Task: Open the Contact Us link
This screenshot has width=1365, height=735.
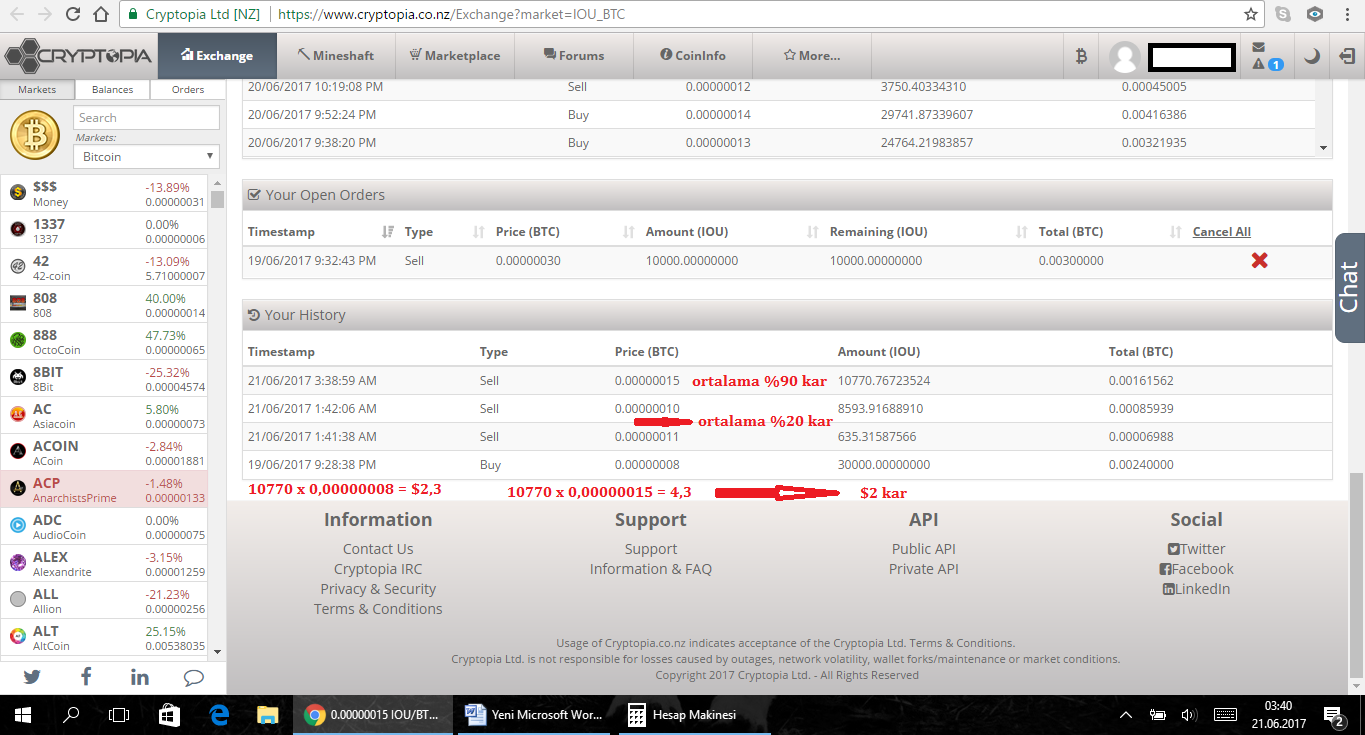Action: coord(378,549)
